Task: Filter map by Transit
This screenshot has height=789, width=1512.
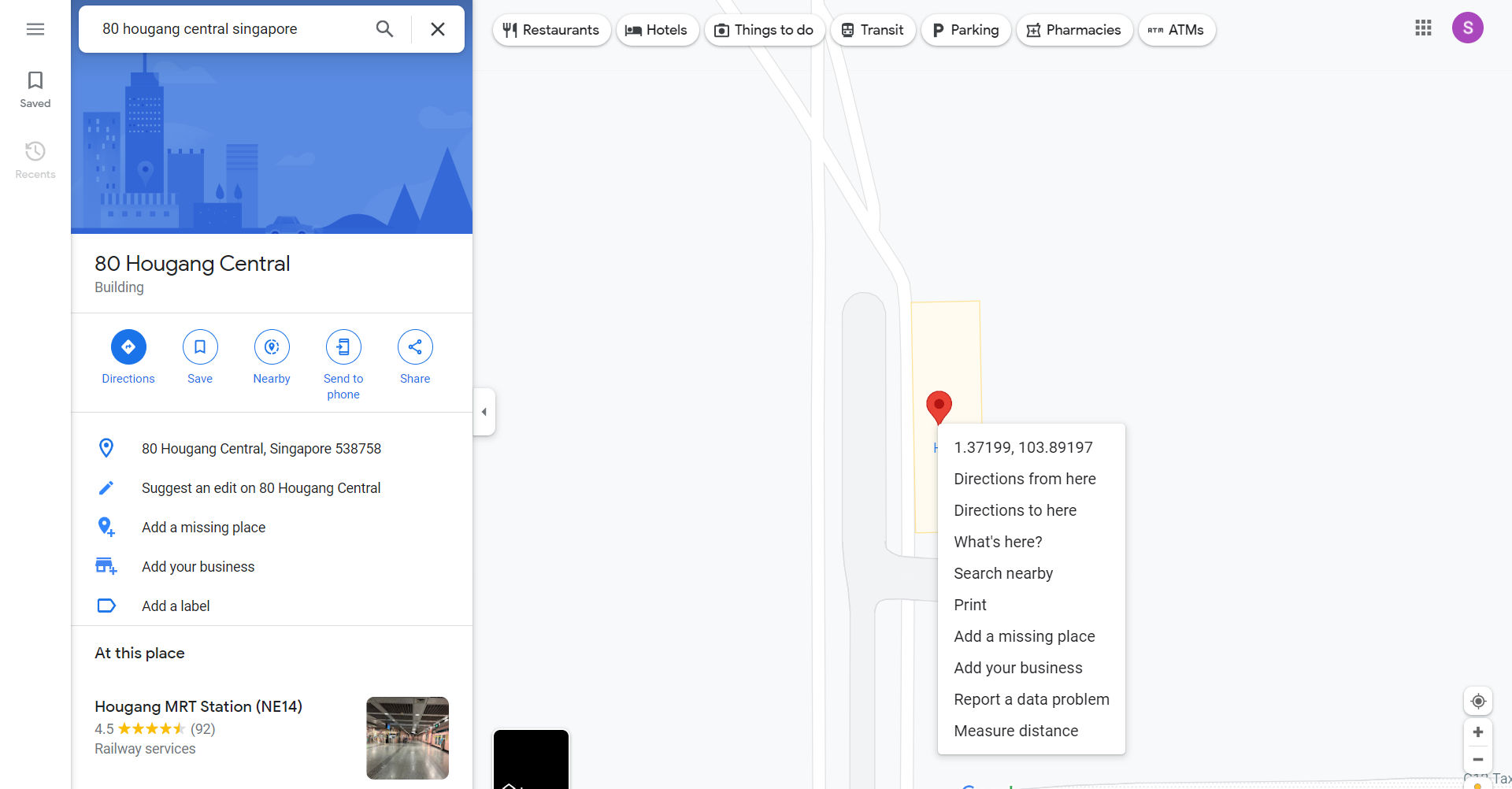Action: coord(873,30)
